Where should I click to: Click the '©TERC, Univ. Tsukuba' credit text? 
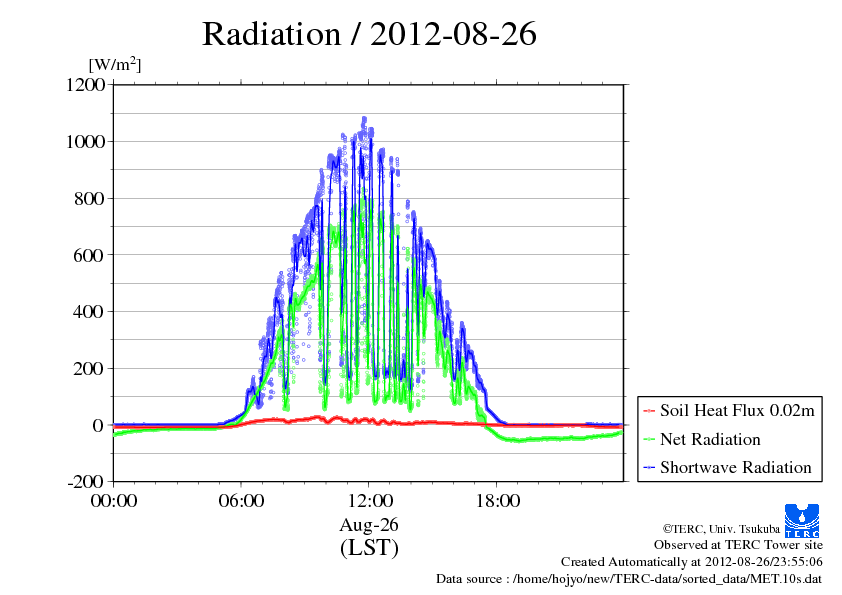[721, 529]
